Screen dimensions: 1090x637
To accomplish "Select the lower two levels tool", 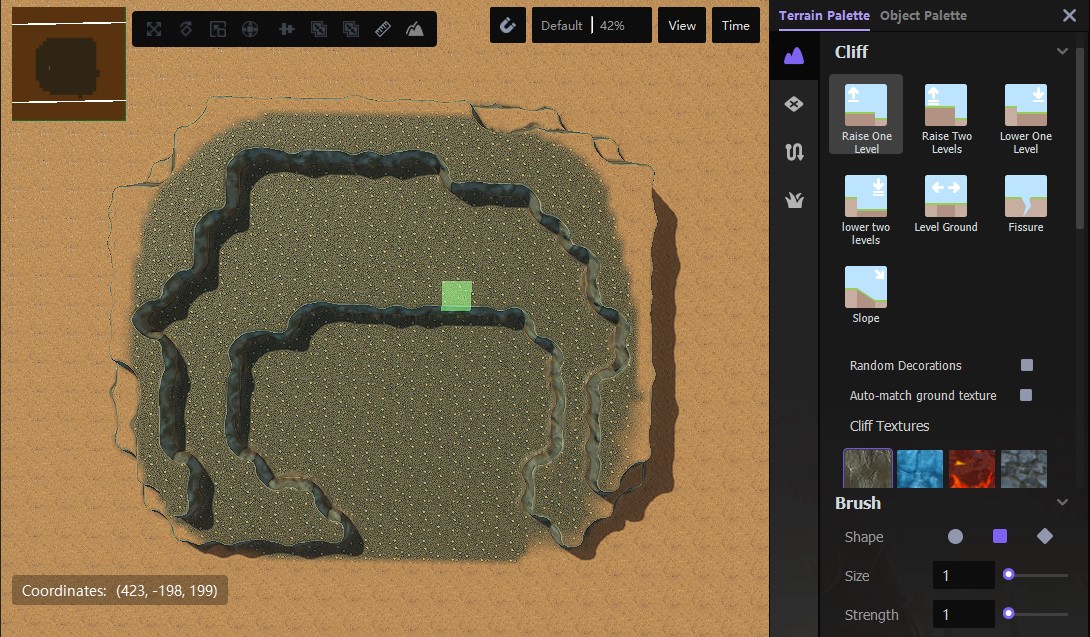I will (x=866, y=209).
